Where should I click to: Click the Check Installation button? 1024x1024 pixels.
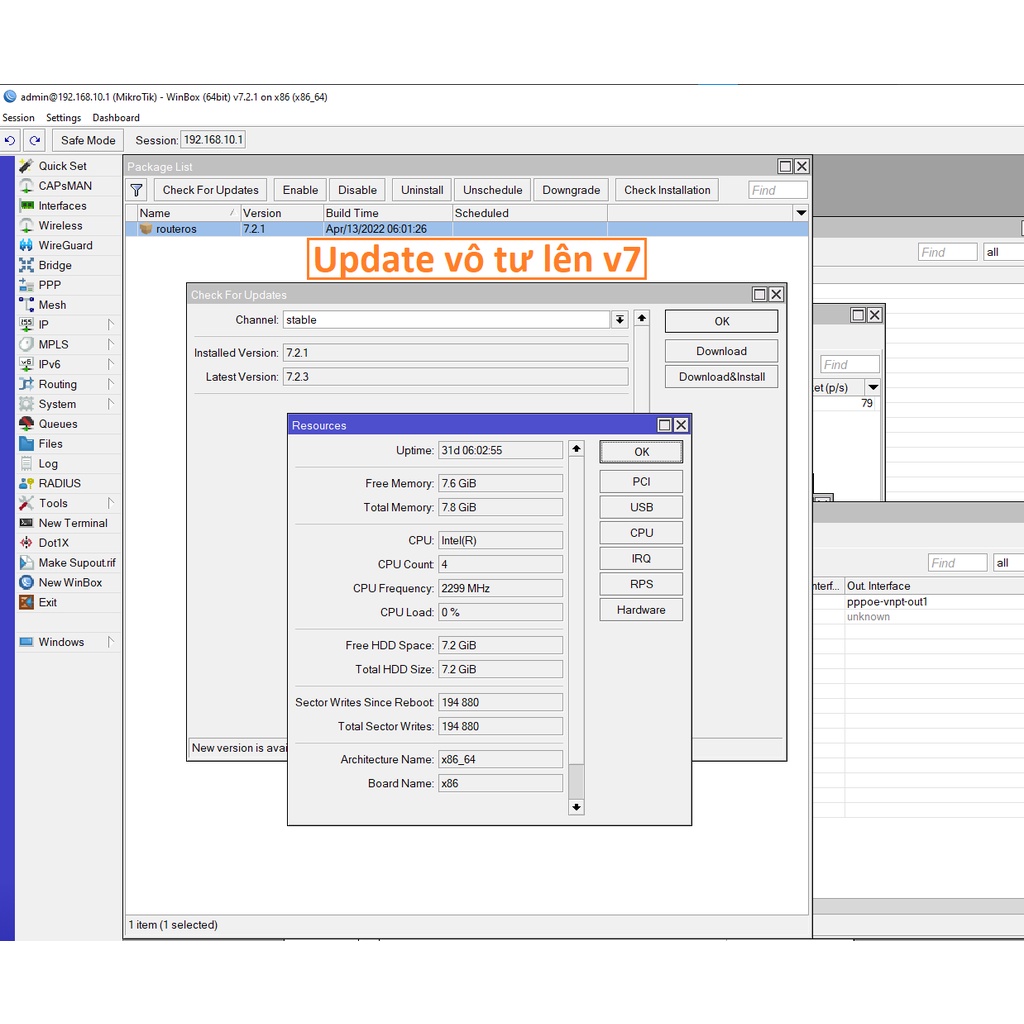[667, 190]
